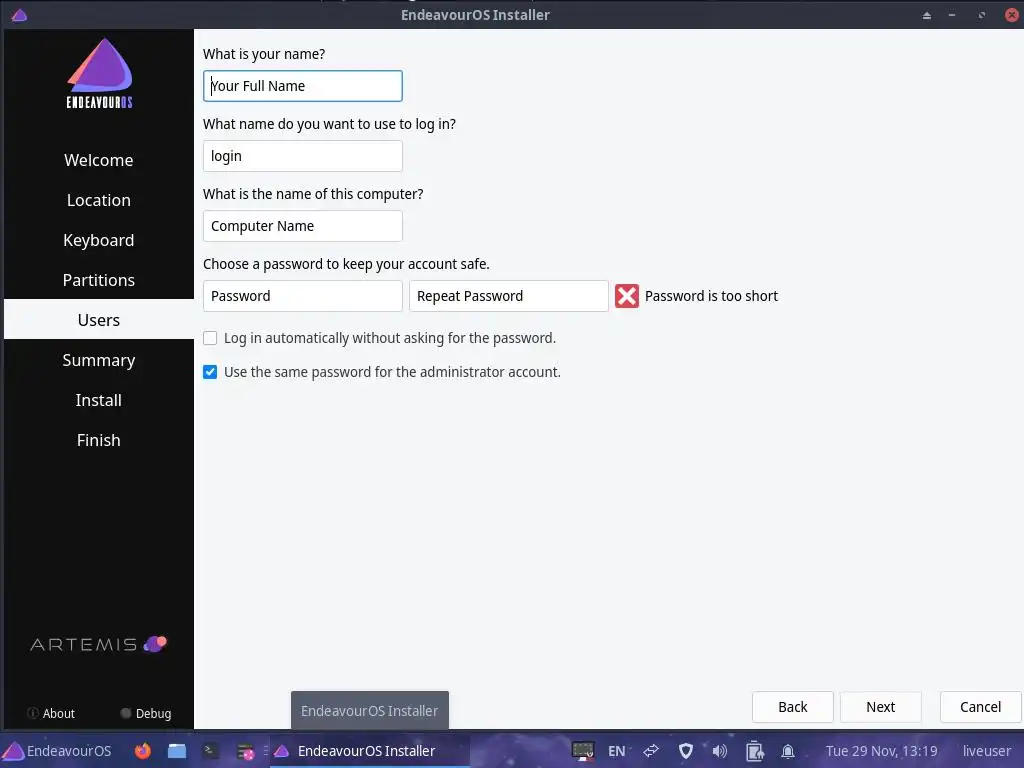1024x768 pixels.
Task: Switch keyboard layout via EN indicator
Action: point(616,751)
